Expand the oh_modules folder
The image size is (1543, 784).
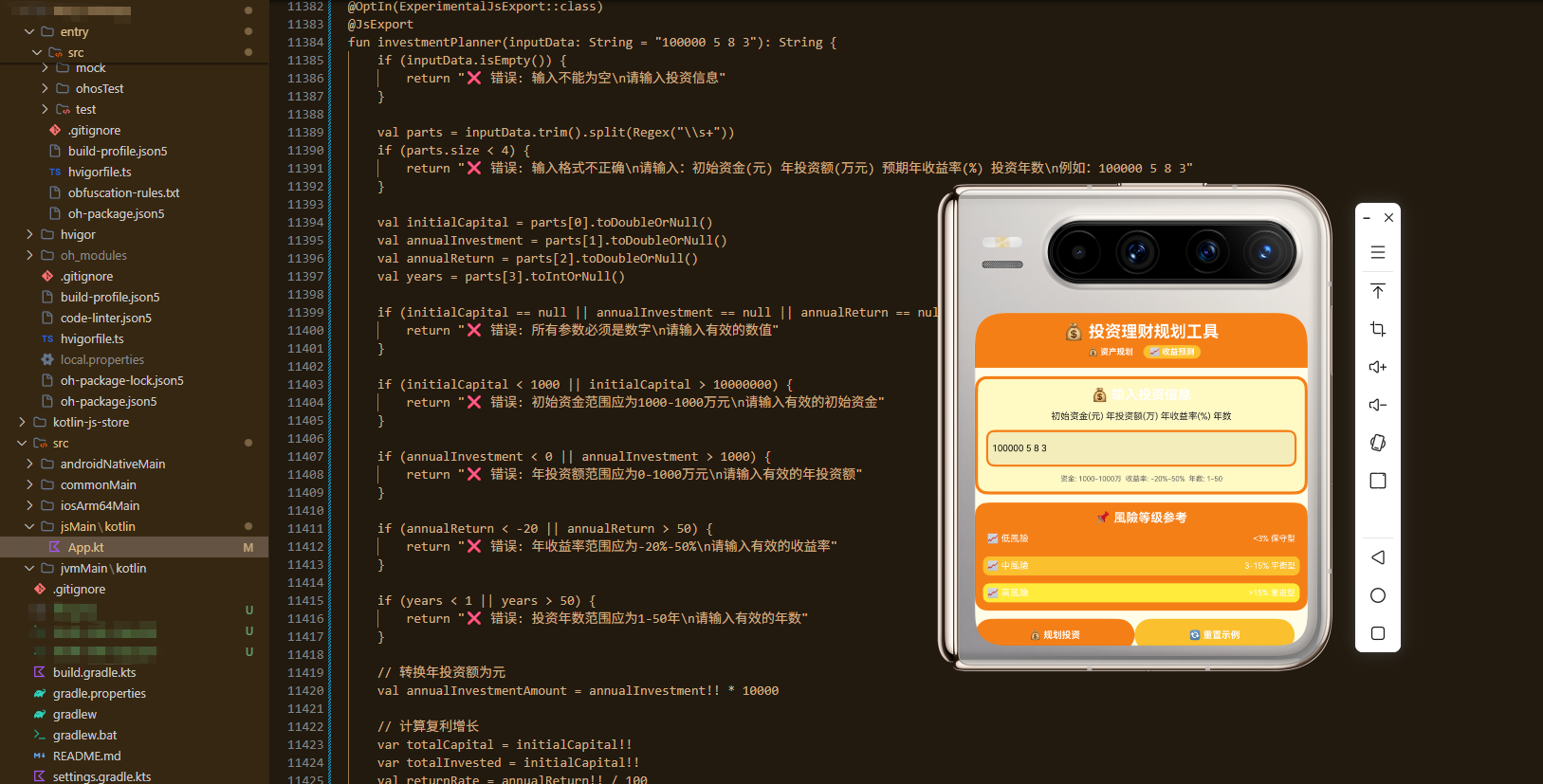click(x=29, y=255)
